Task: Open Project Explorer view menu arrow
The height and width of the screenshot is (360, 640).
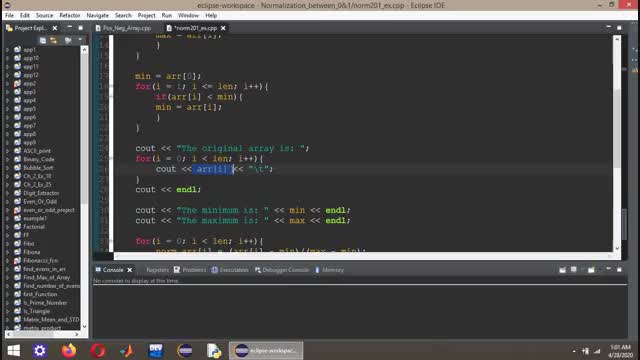Action: click(x=80, y=40)
